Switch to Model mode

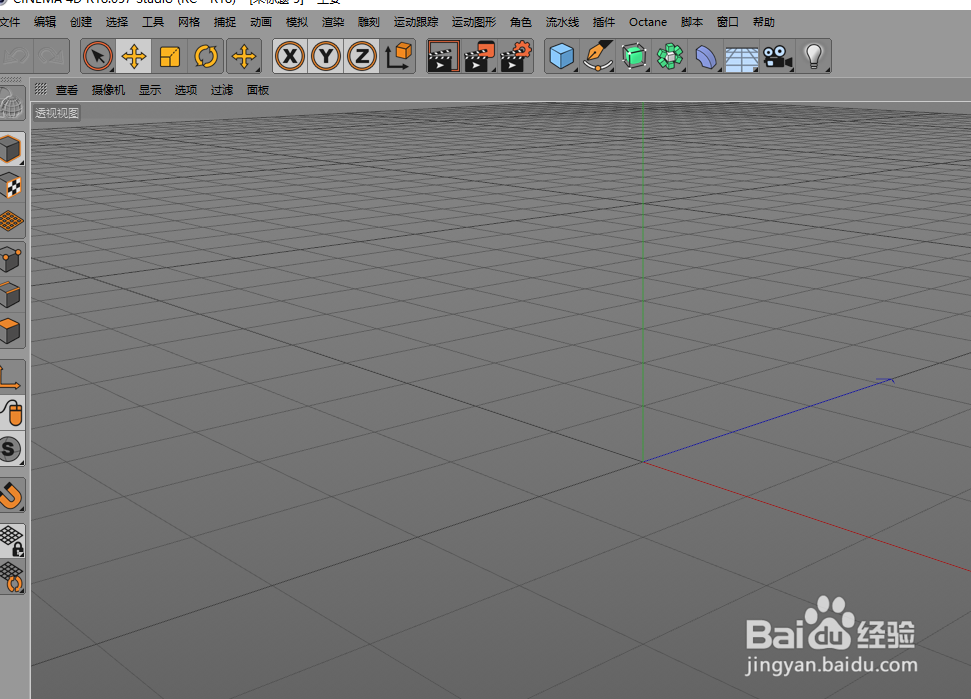point(12,149)
